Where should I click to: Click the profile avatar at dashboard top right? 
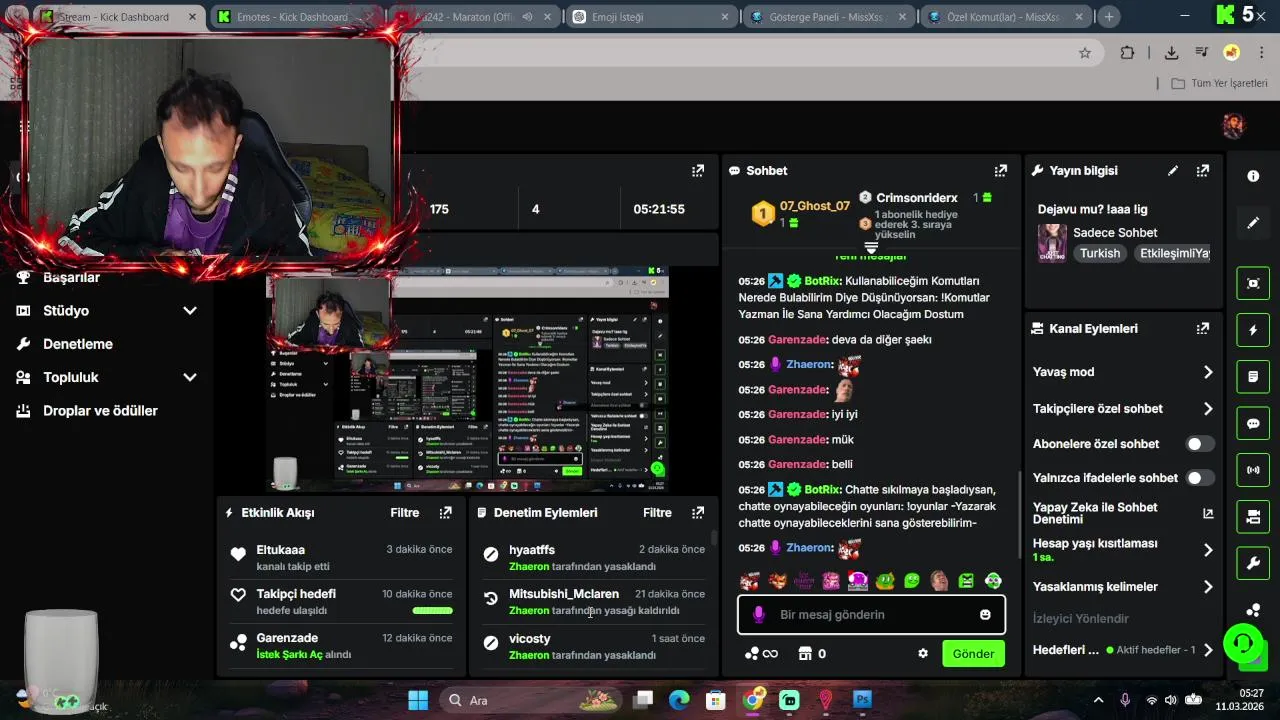1233,126
